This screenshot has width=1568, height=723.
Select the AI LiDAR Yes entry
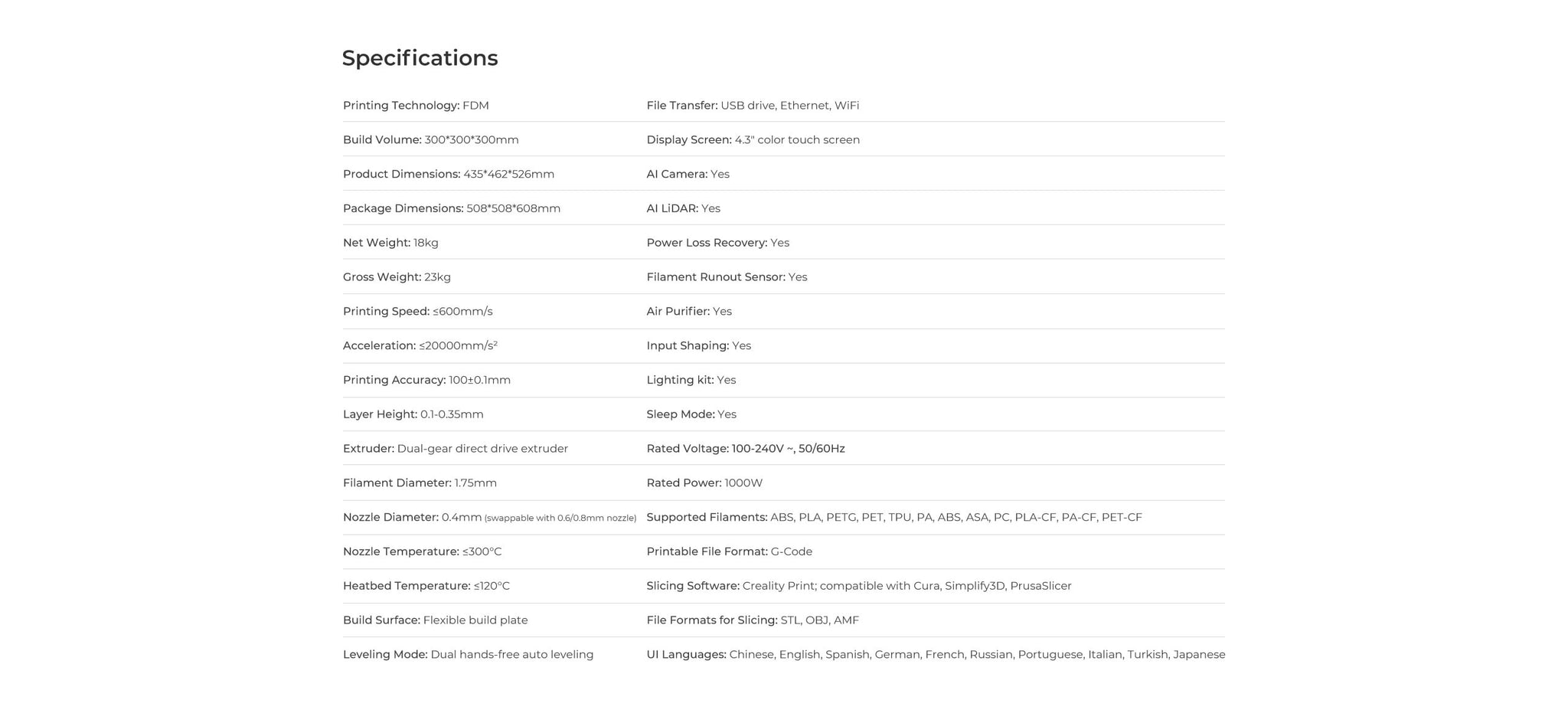coord(683,209)
